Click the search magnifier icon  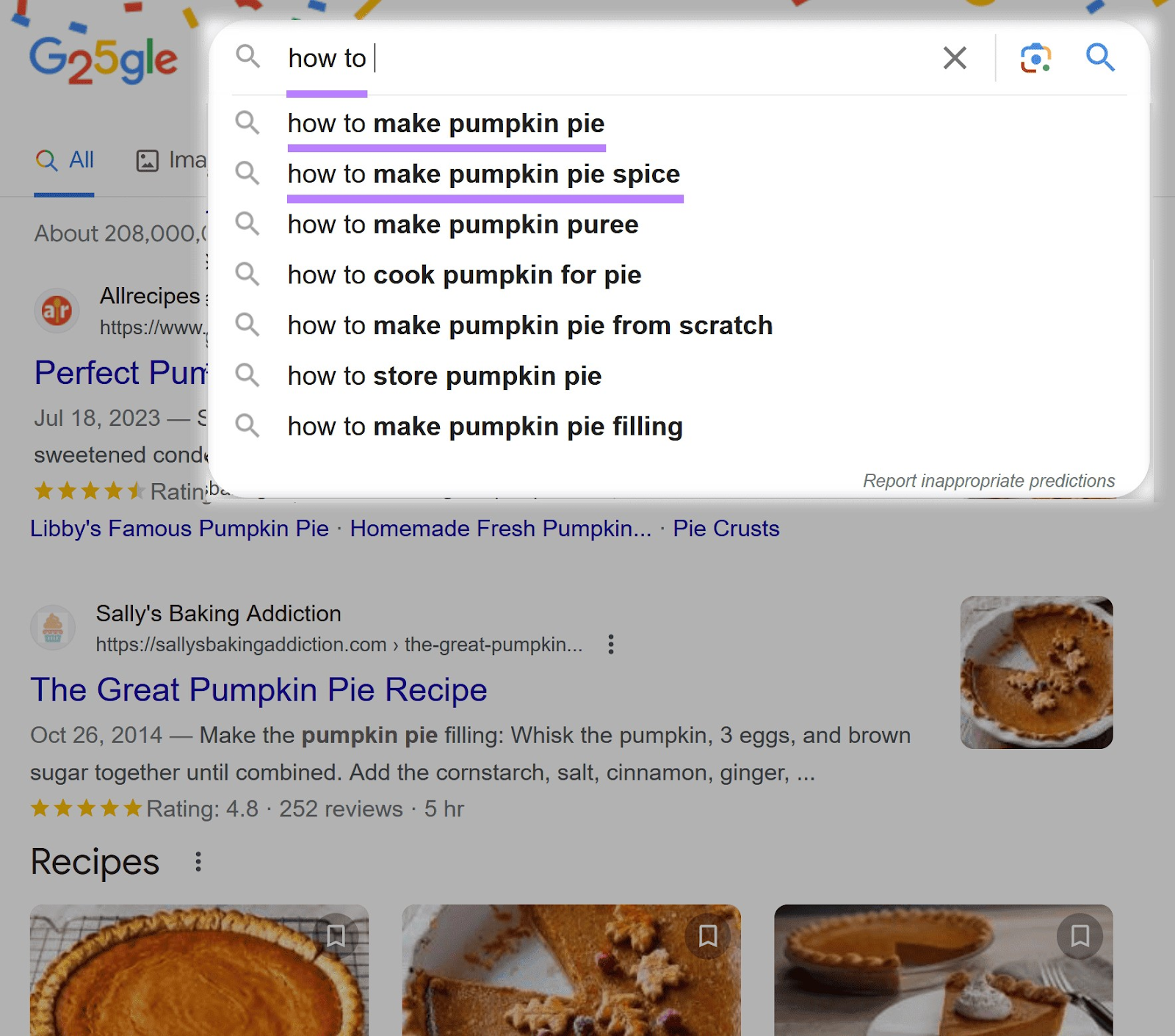1100,59
